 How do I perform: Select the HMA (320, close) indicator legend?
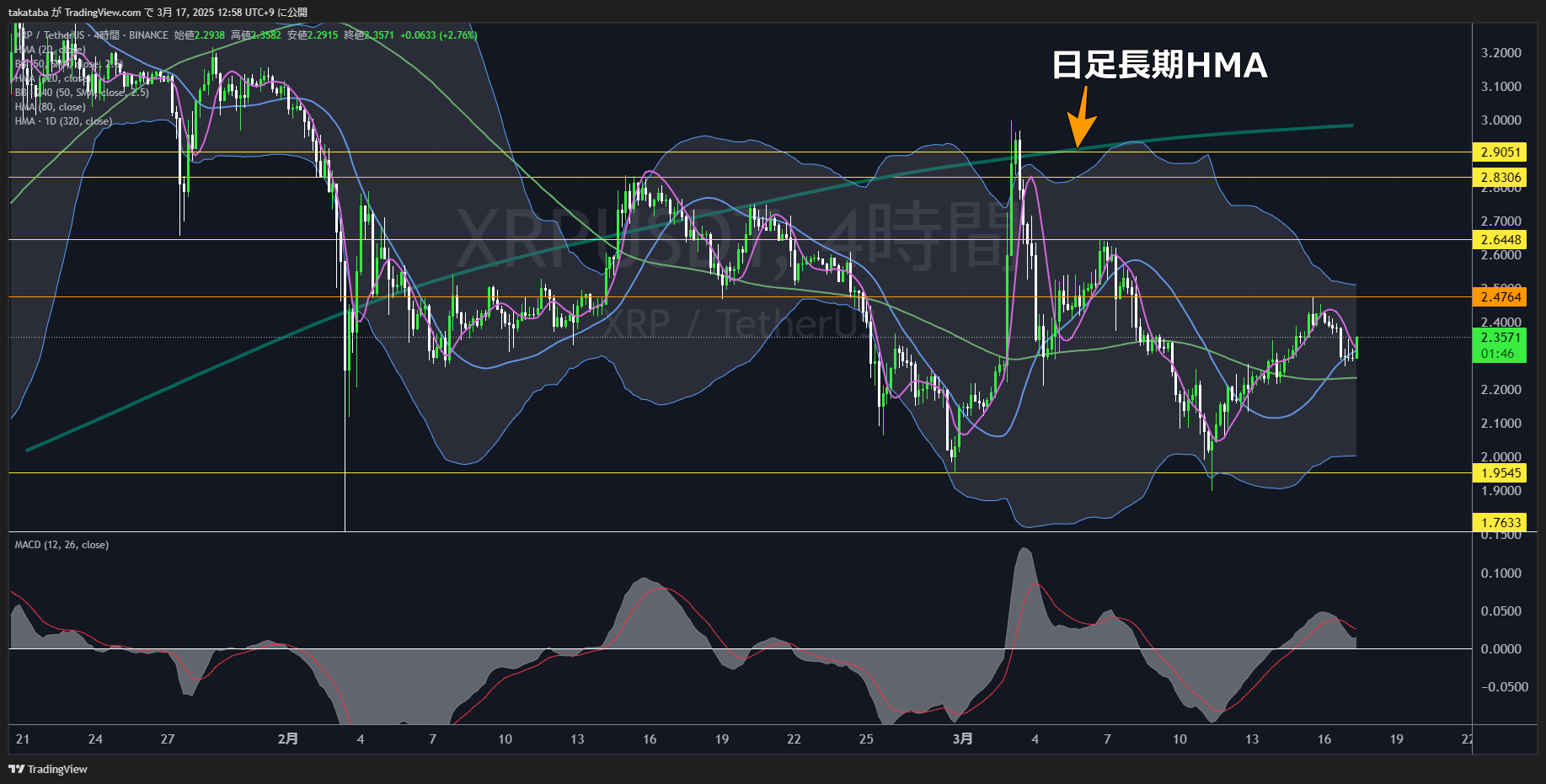coord(53,78)
